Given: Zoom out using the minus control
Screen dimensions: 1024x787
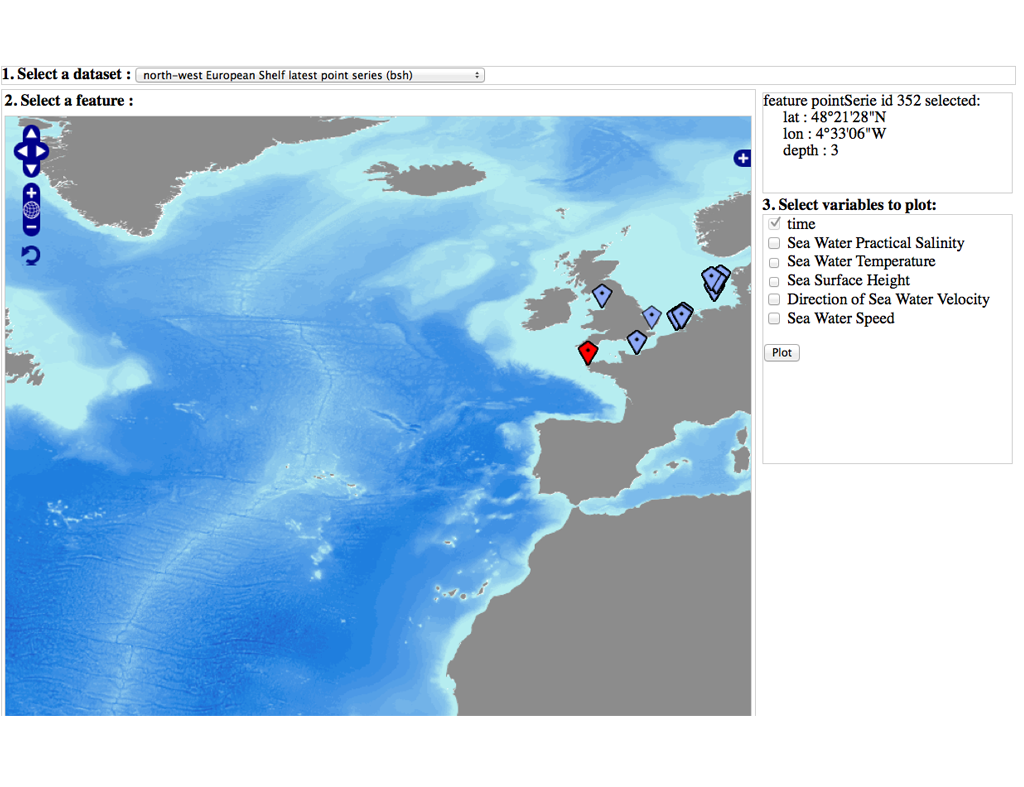Looking at the screenshot, I should point(31,227).
